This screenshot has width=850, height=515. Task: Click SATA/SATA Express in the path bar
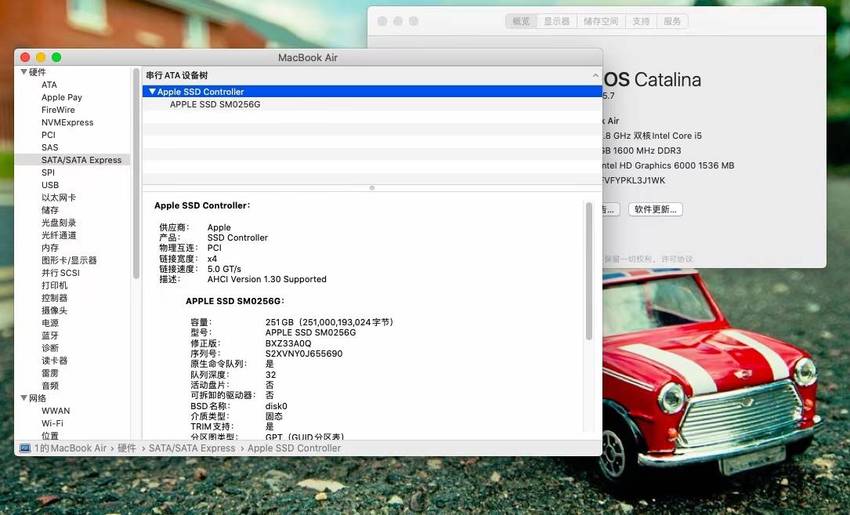point(192,448)
